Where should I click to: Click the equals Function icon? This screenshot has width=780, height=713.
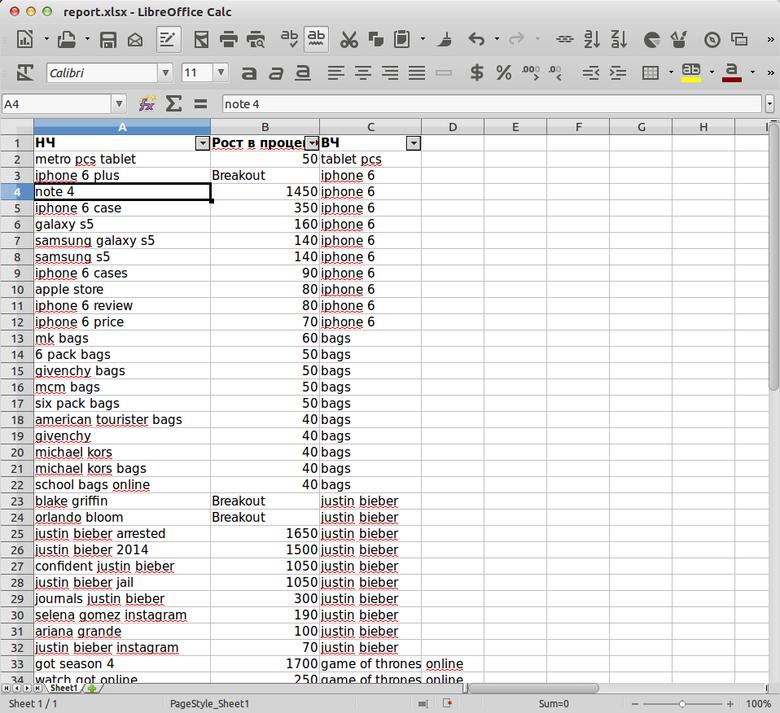(x=200, y=103)
